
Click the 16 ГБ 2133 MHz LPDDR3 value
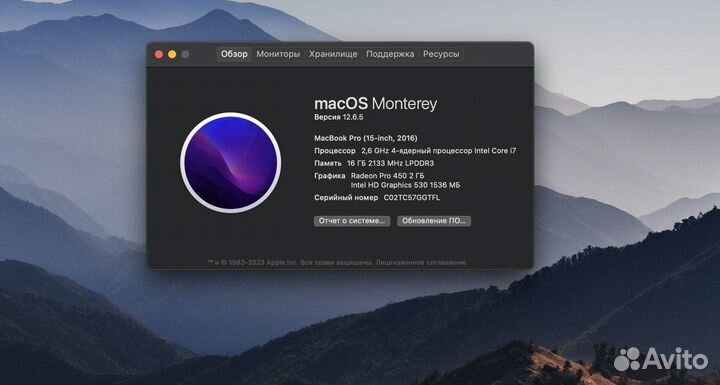click(390, 163)
